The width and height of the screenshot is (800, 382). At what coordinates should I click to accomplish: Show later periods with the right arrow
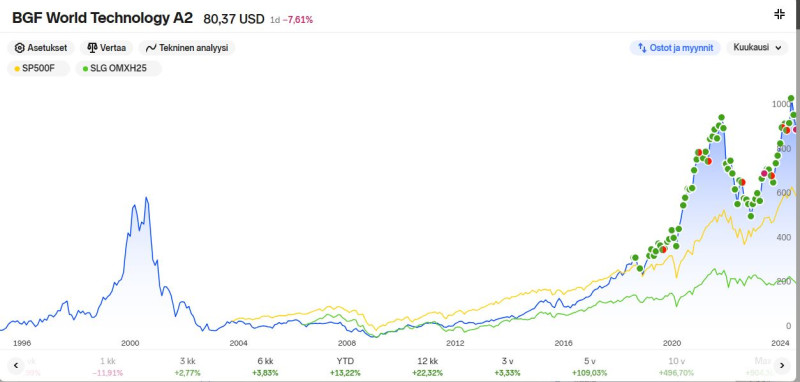(x=782, y=365)
